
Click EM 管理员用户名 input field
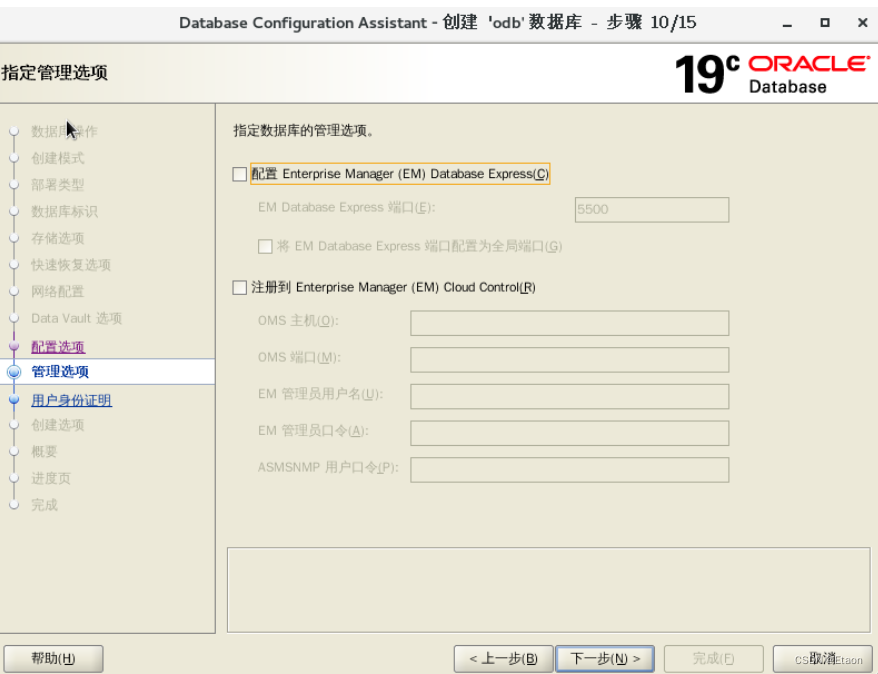point(569,397)
